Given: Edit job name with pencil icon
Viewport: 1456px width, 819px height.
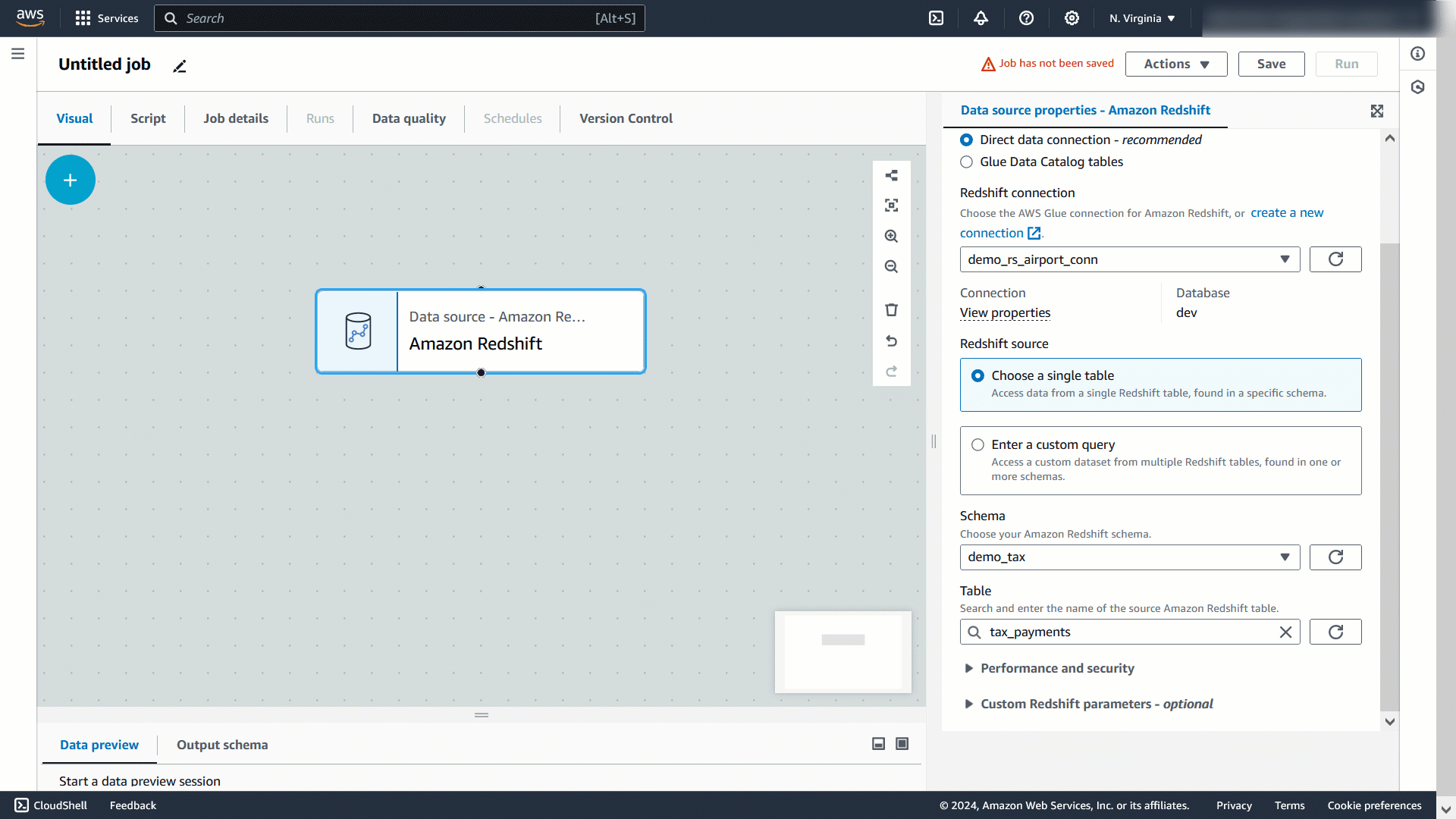Looking at the screenshot, I should click(180, 67).
